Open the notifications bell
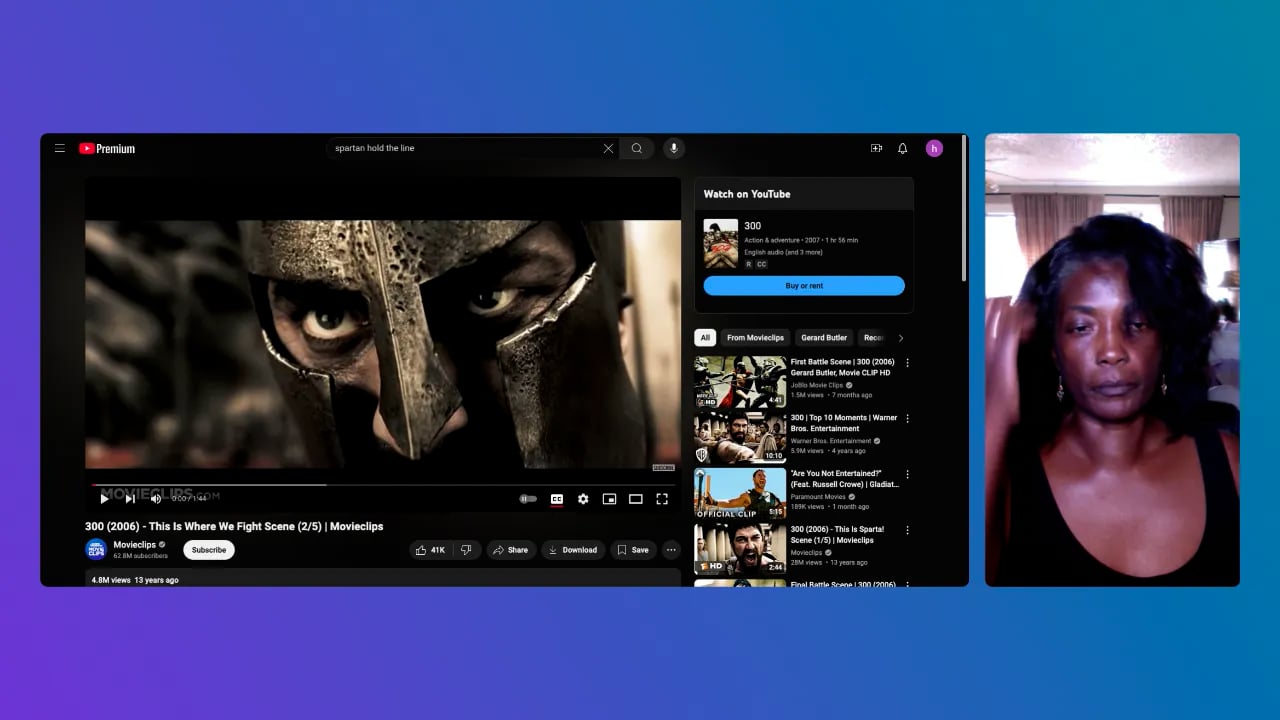Screen dimensions: 1280x720 (902, 148)
